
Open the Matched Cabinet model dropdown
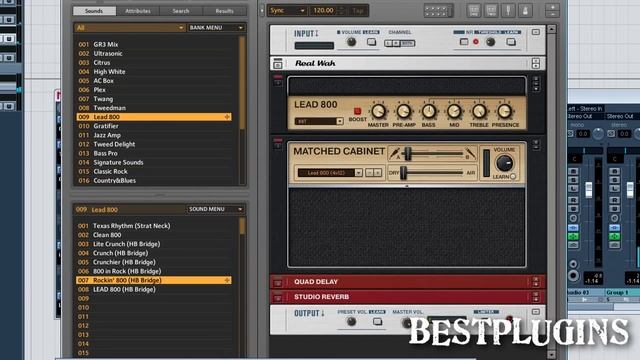(330, 173)
